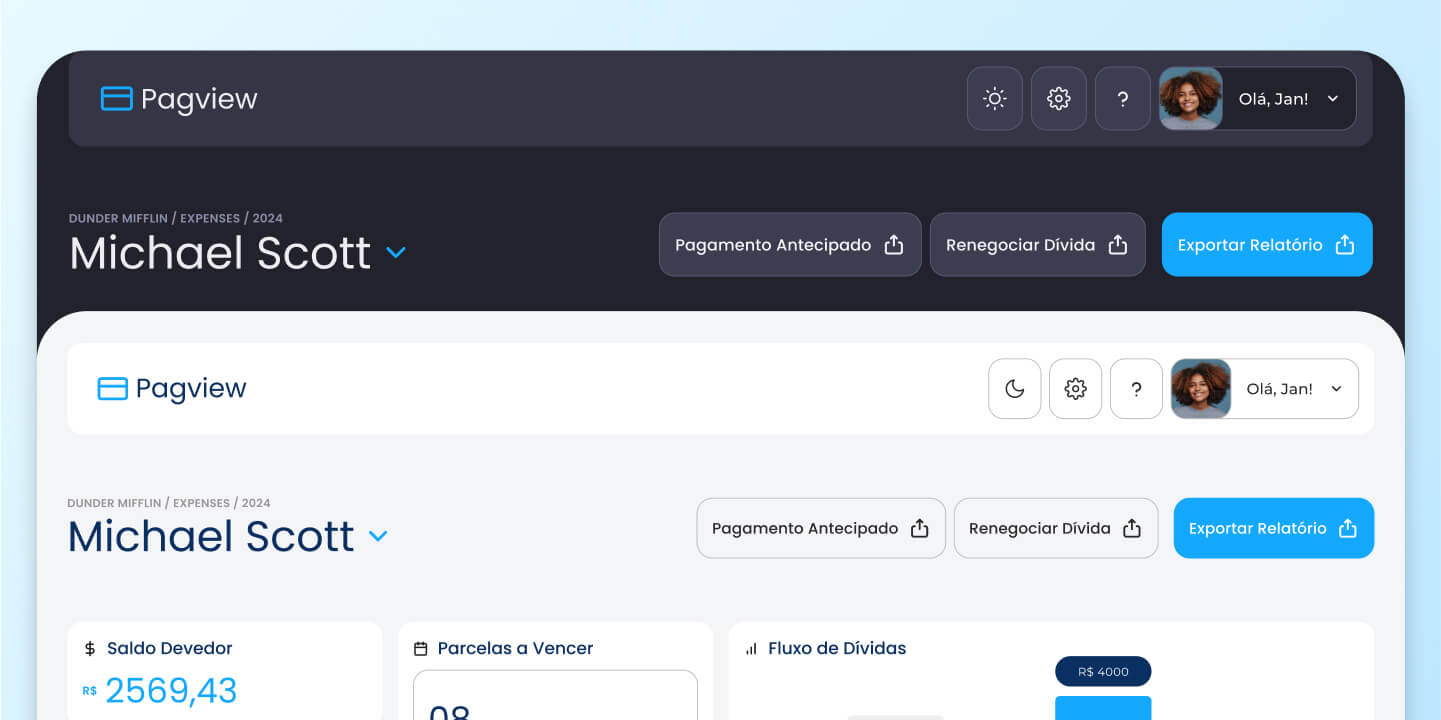Image resolution: width=1441 pixels, height=720 pixels.
Task: Click Pagamento Antecipado button in light panel
Action: [821, 528]
